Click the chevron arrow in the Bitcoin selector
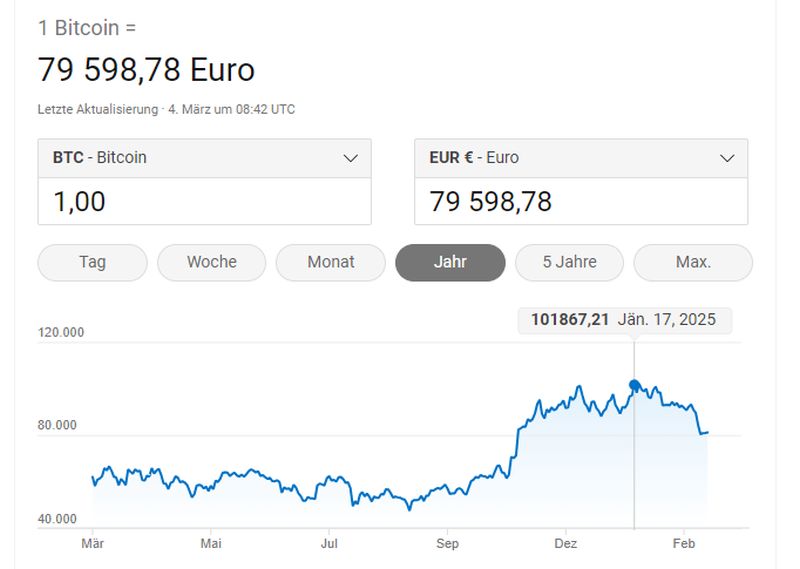 (x=350, y=158)
